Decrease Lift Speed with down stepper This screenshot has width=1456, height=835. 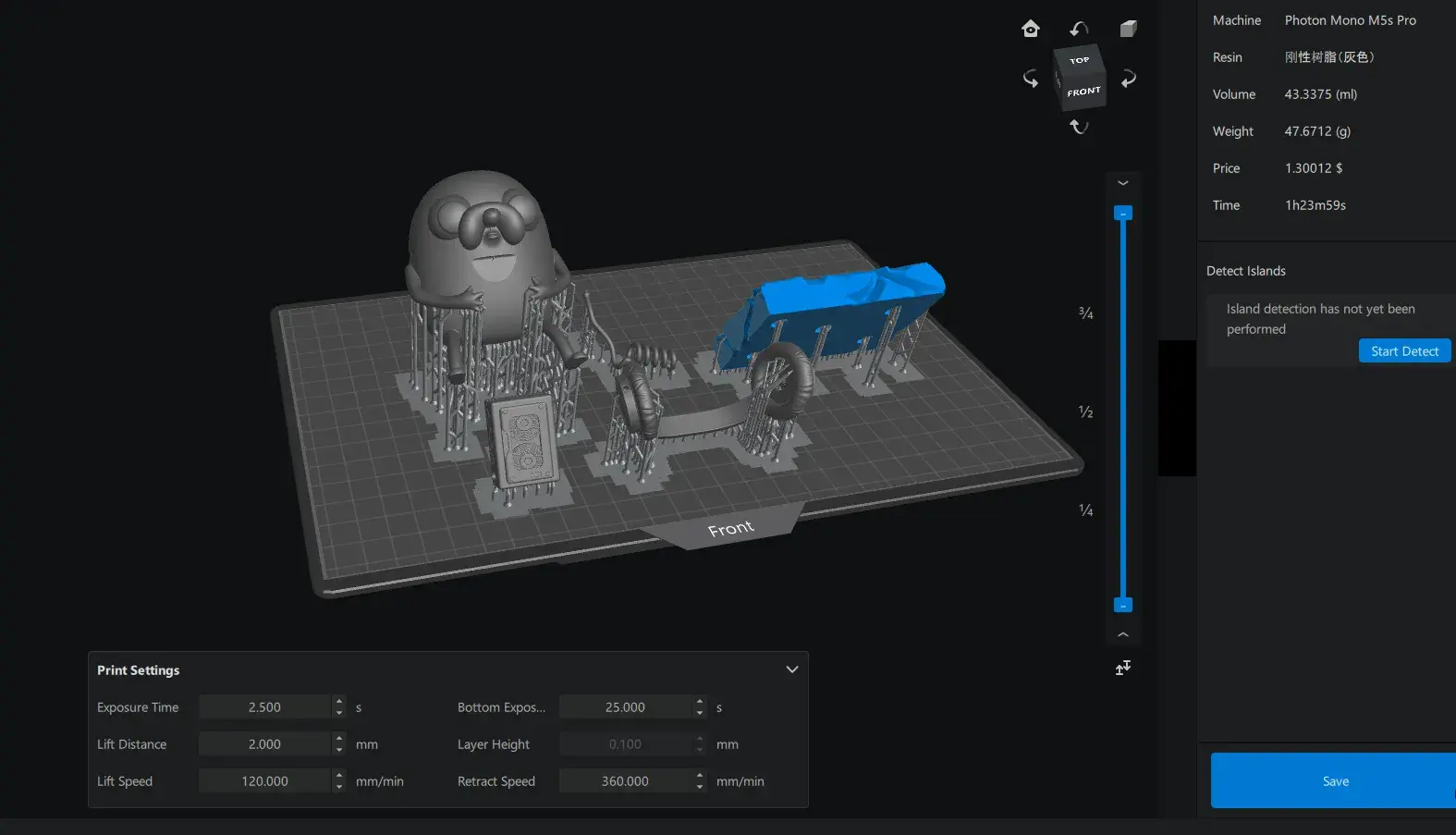[339, 787]
